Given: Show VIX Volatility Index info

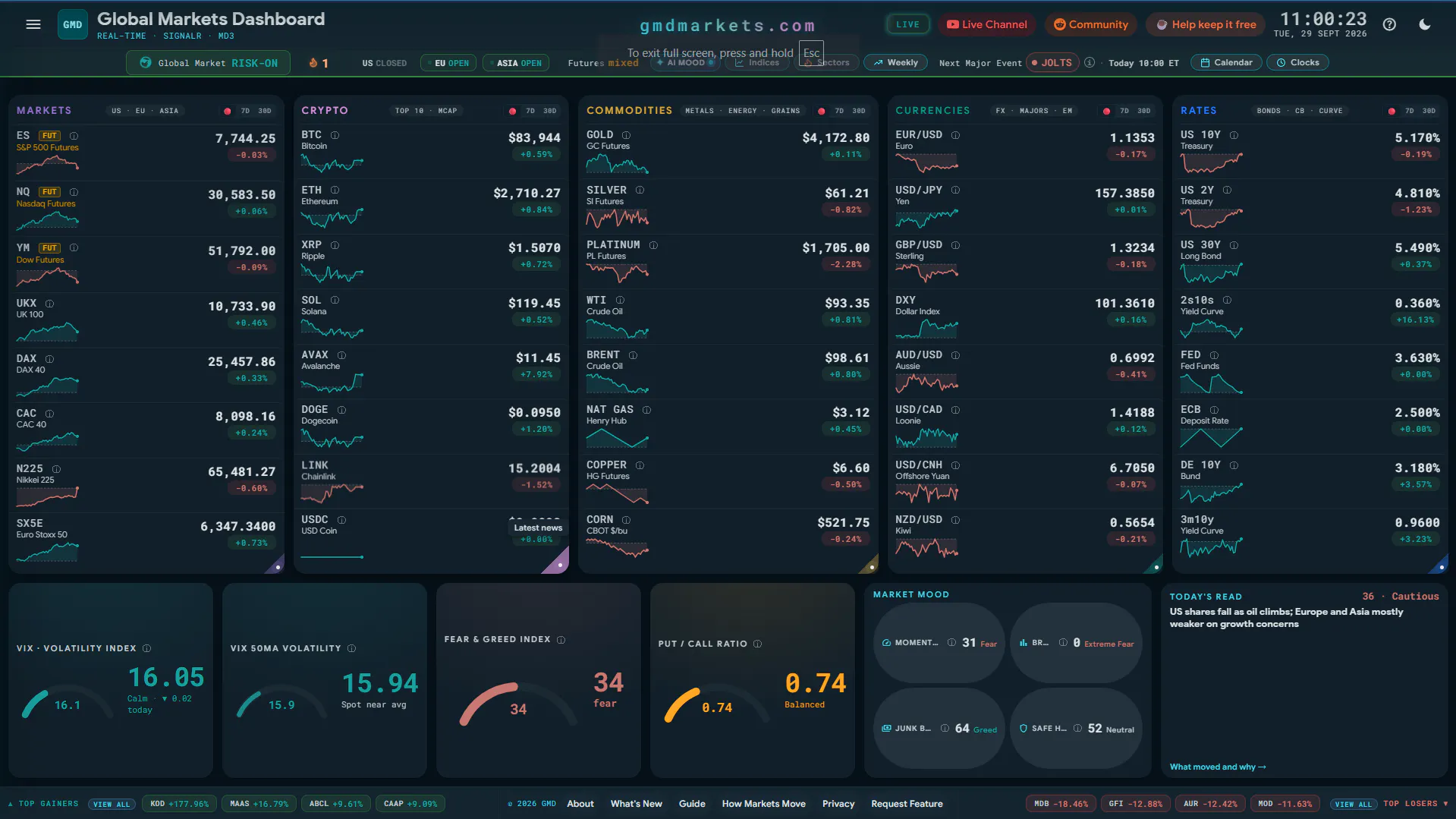Looking at the screenshot, I should point(146,648).
